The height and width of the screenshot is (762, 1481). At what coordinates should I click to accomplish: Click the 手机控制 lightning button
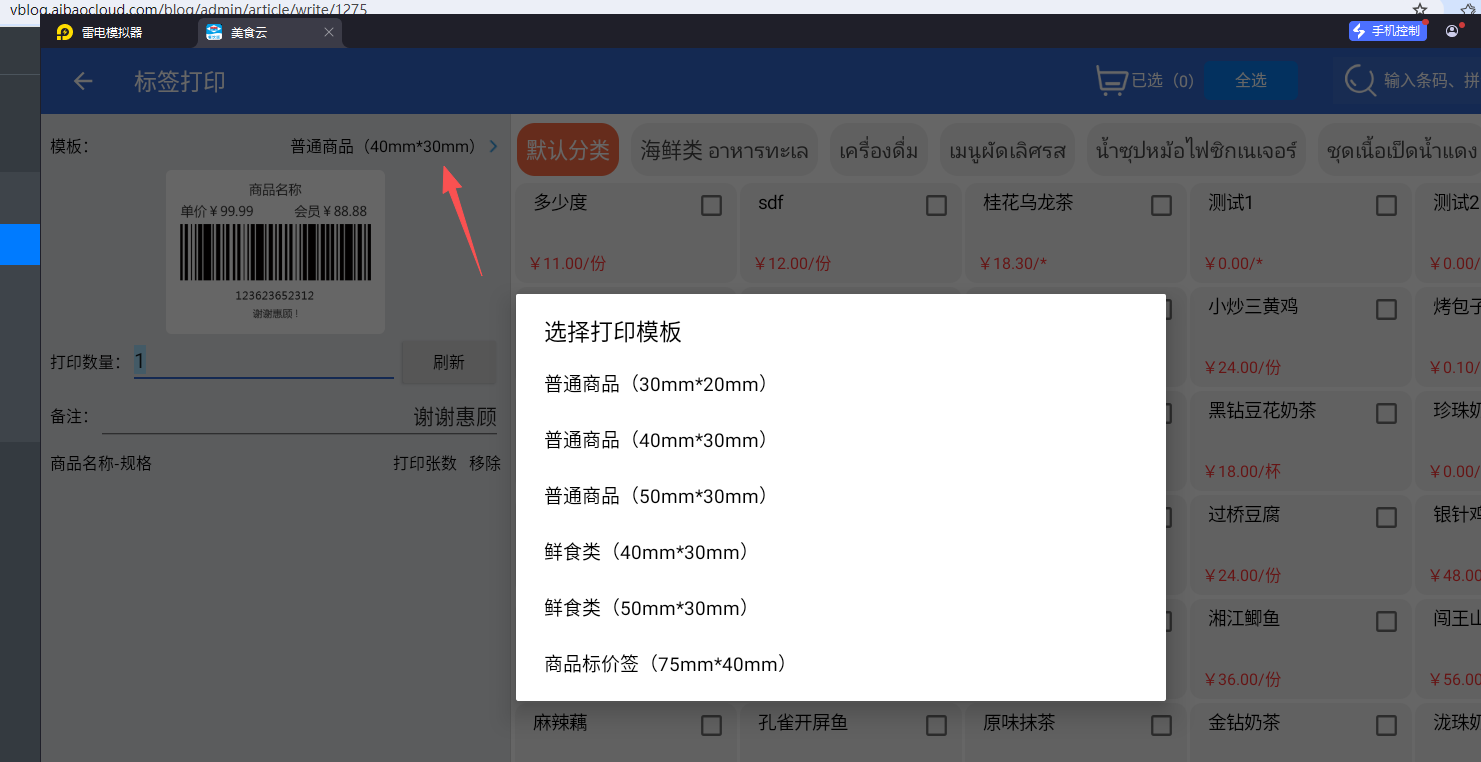coord(1386,31)
